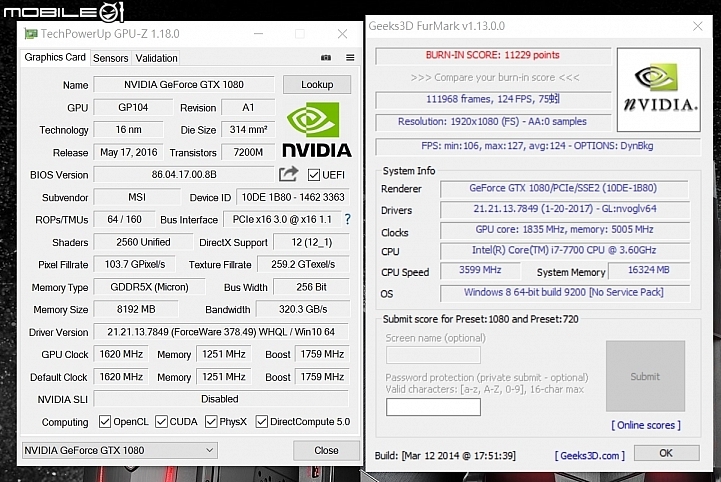Open the GPU-Z hamburger menu icon
The image size is (721, 482).
(x=350, y=57)
